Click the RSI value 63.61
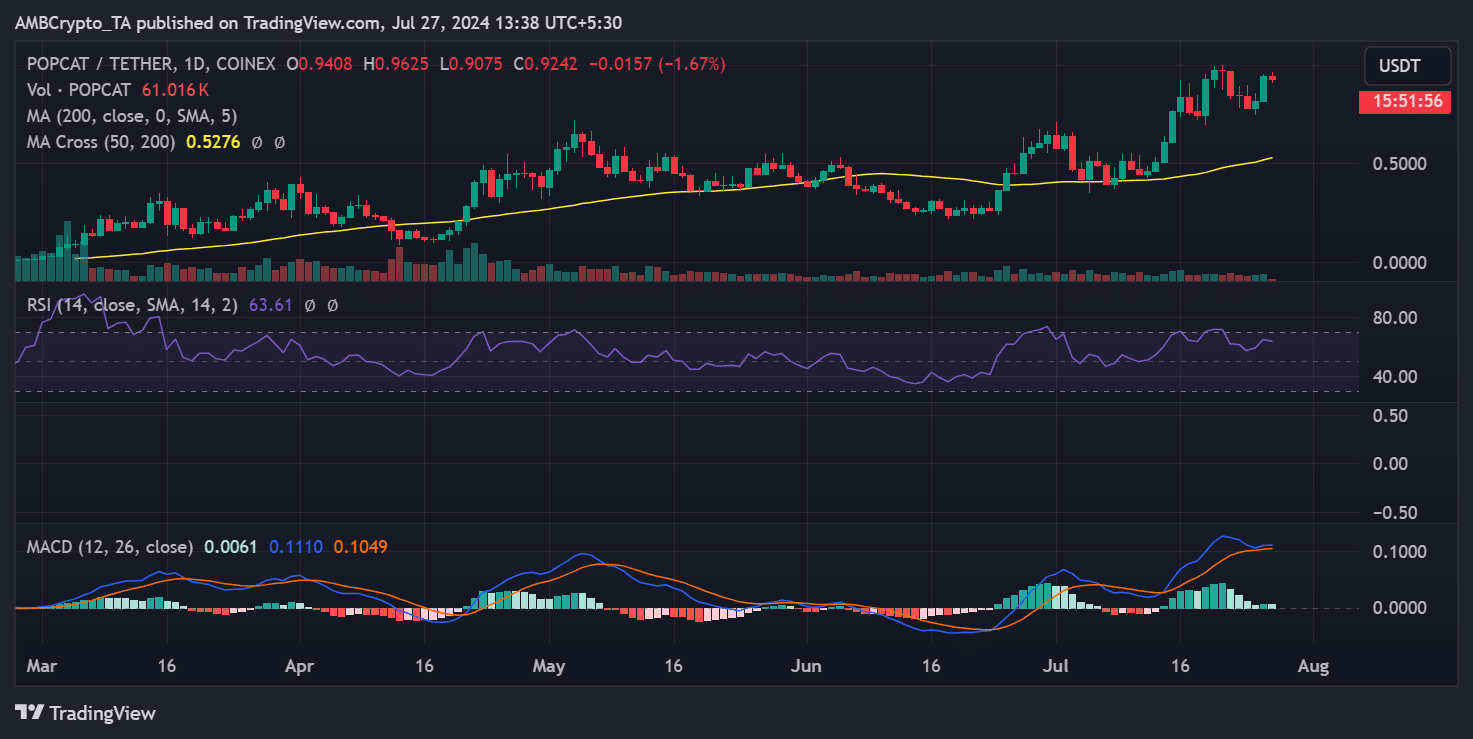The width and height of the screenshot is (1473, 739). (x=270, y=305)
